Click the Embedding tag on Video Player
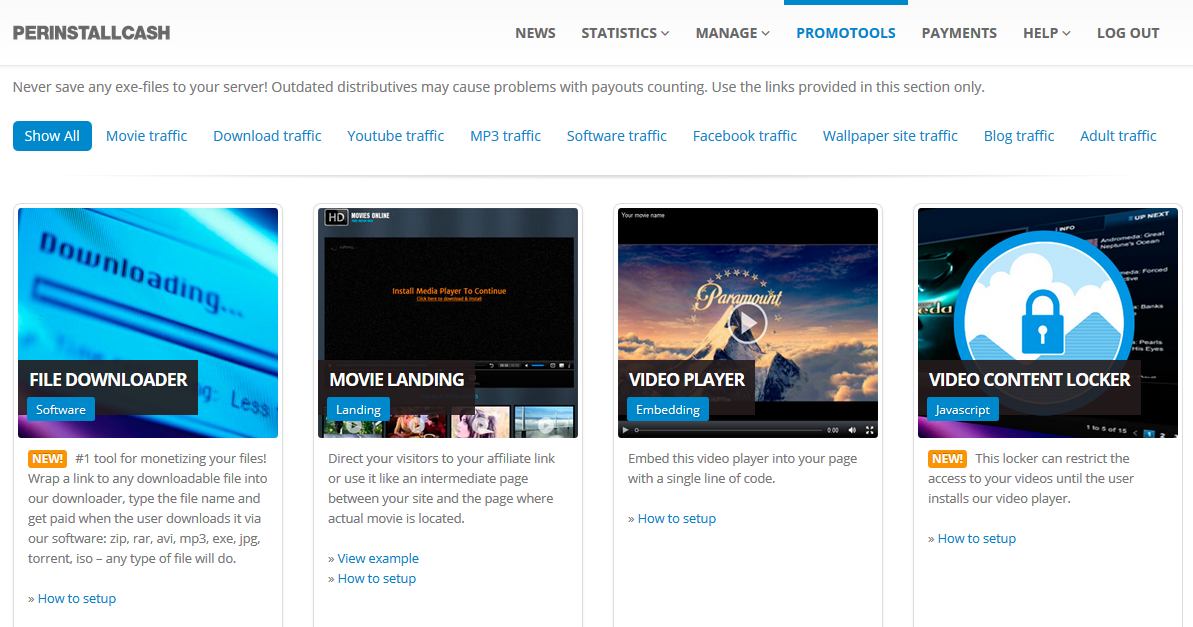The height and width of the screenshot is (627, 1193). (x=668, y=409)
